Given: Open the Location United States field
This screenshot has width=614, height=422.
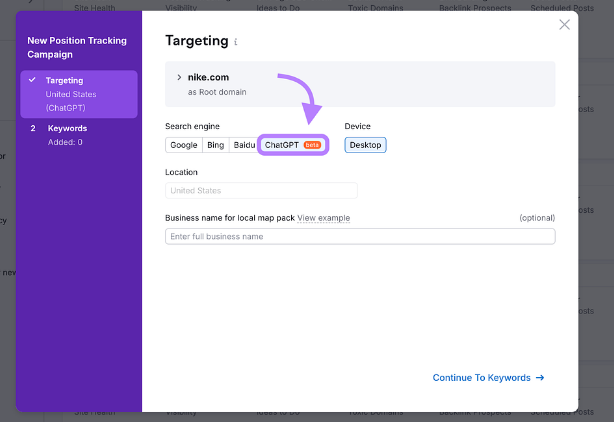Looking at the screenshot, I should click(261, 191).
